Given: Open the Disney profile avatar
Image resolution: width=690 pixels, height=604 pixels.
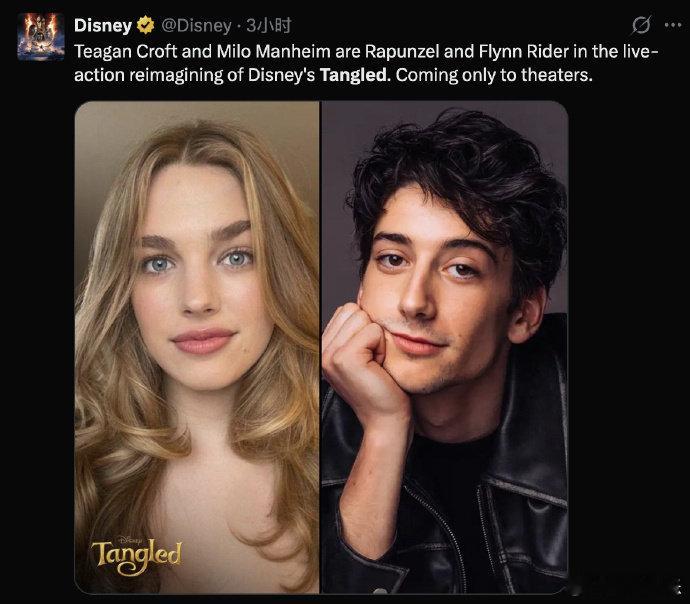Looking at the screenshot, I should [x=37, y=39].
